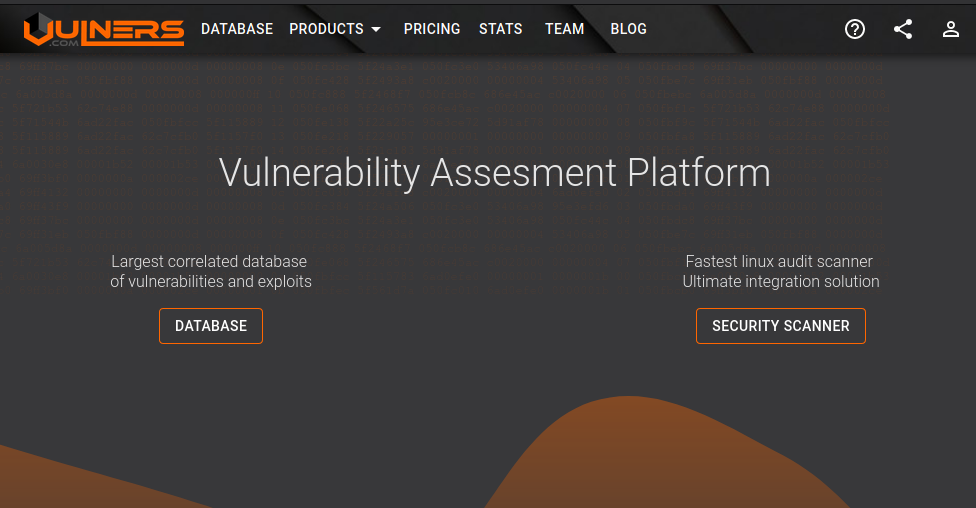
Task: Open the Database menu item
Action: click(x=237, y=29)
